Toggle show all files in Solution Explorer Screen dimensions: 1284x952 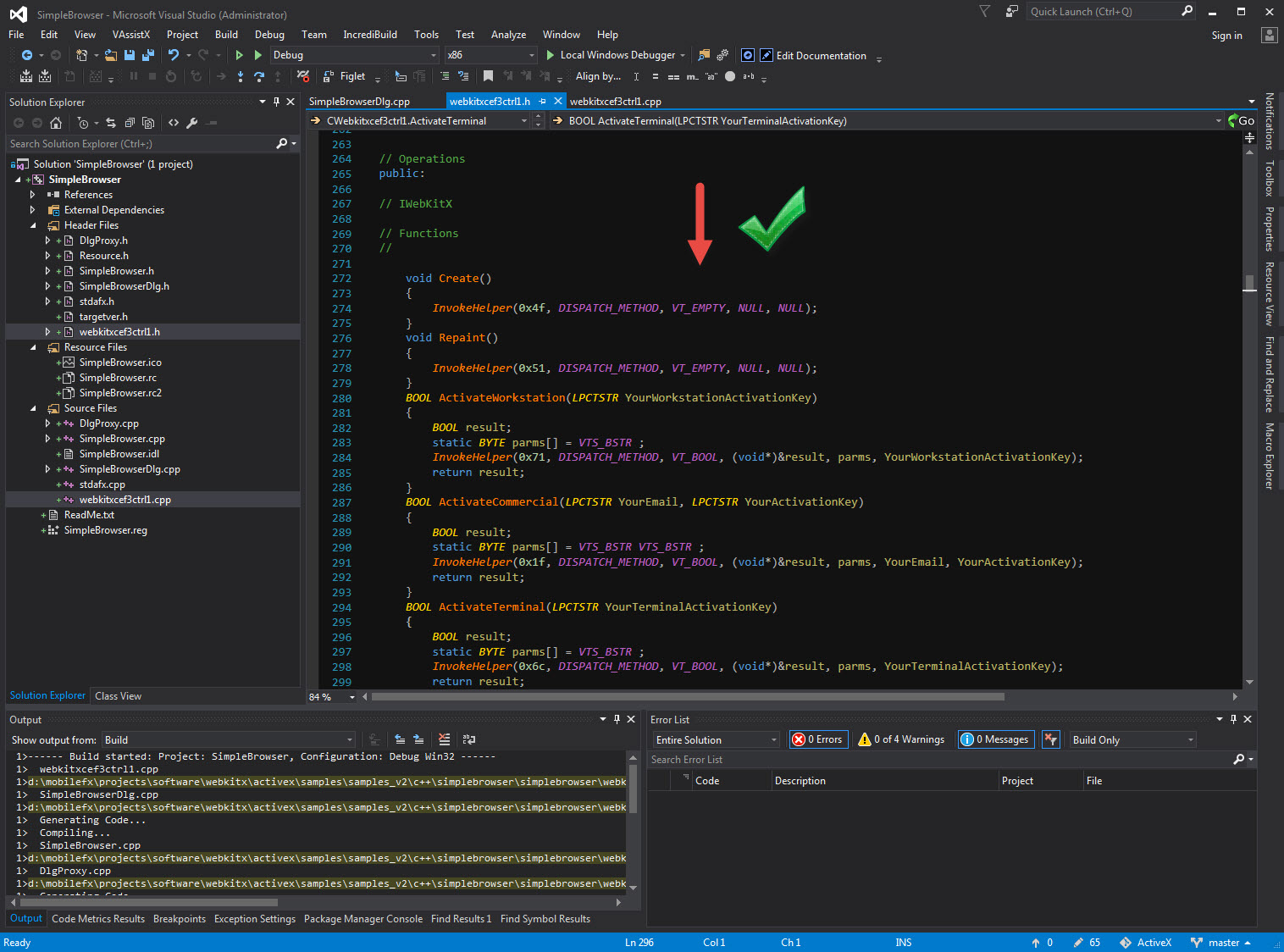pos(148,123)
